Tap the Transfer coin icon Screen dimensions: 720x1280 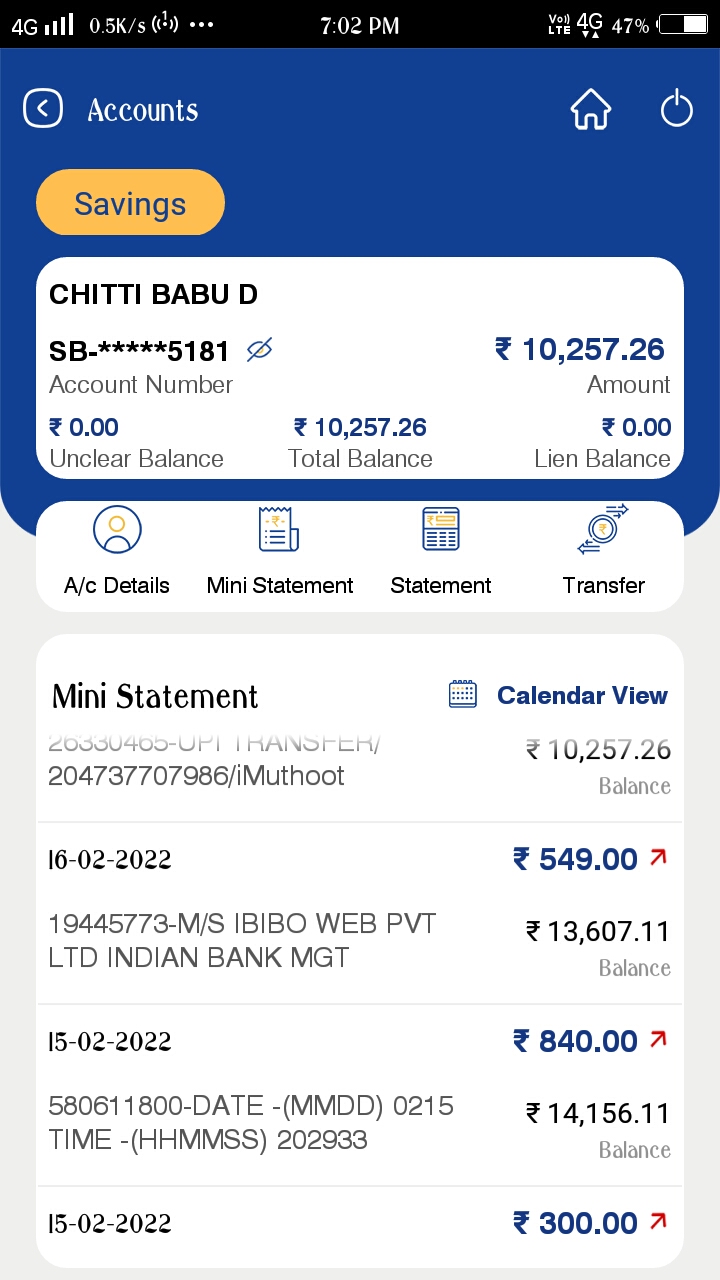[x=603, y=530]
